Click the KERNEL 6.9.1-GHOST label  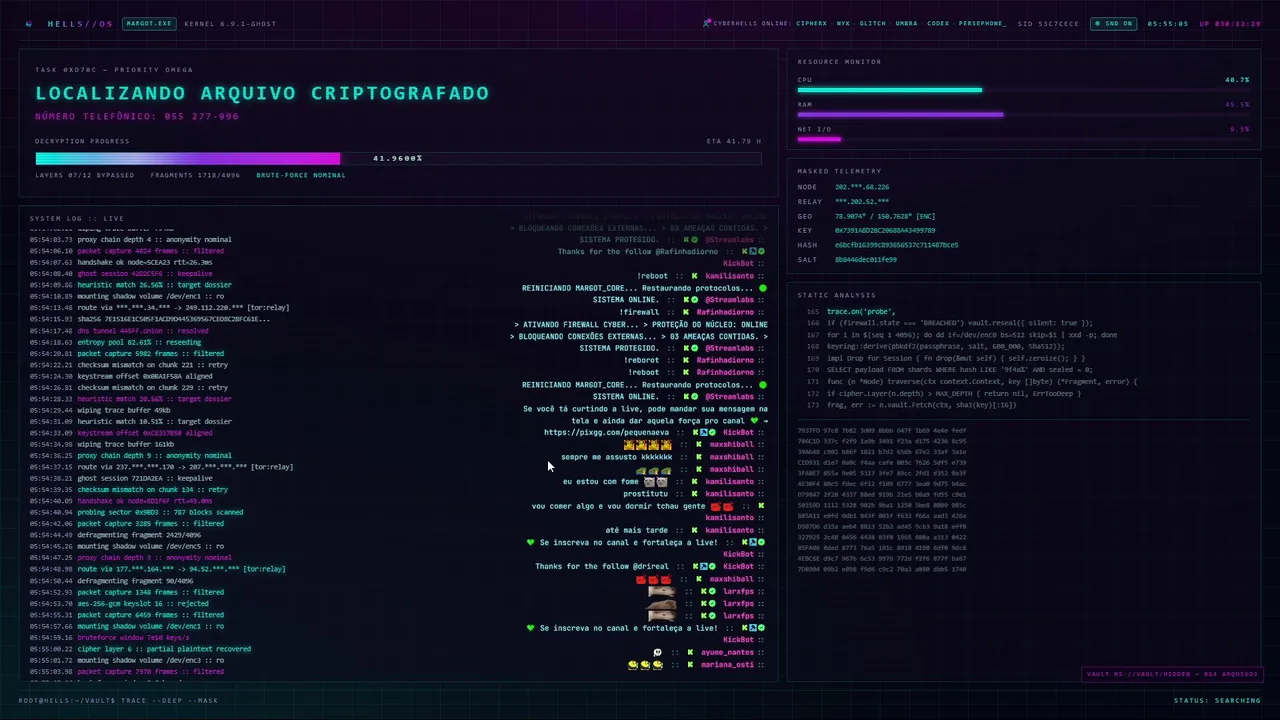(x=230, y=23)
